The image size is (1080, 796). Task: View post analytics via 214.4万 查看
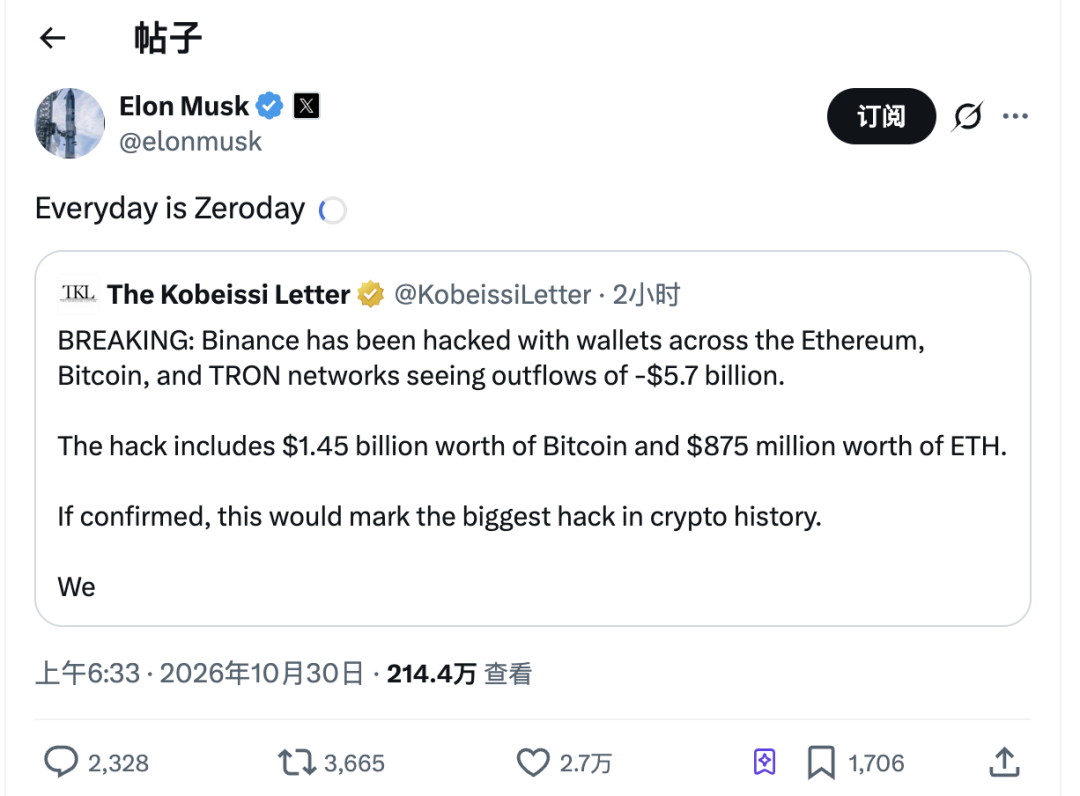click(x=459, y=673)
